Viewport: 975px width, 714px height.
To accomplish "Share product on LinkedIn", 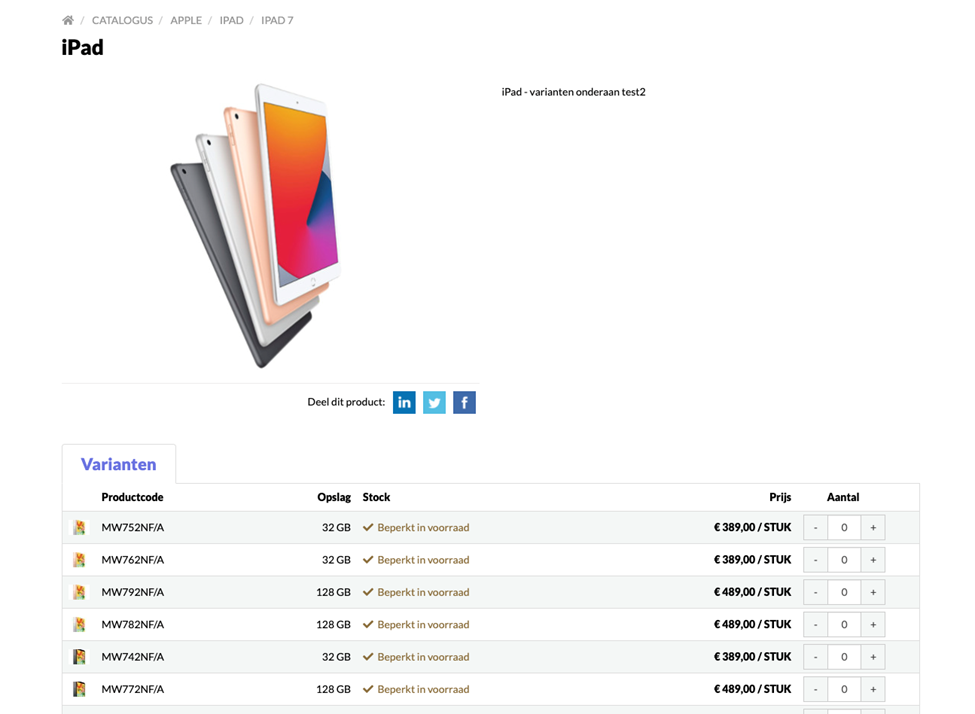I will (404, 402).
